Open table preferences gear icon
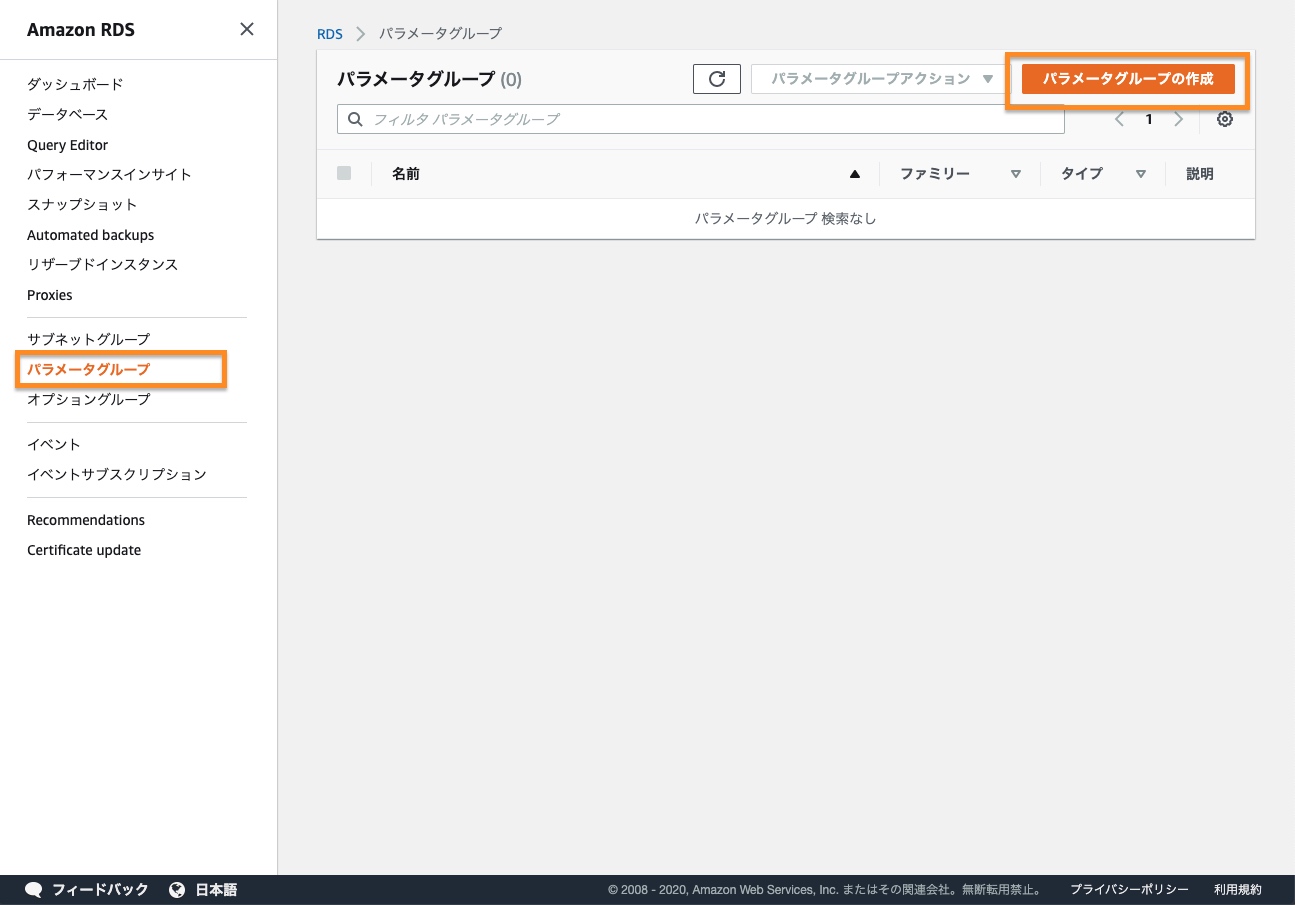The image size is (1295, 905). (1224, 120)
